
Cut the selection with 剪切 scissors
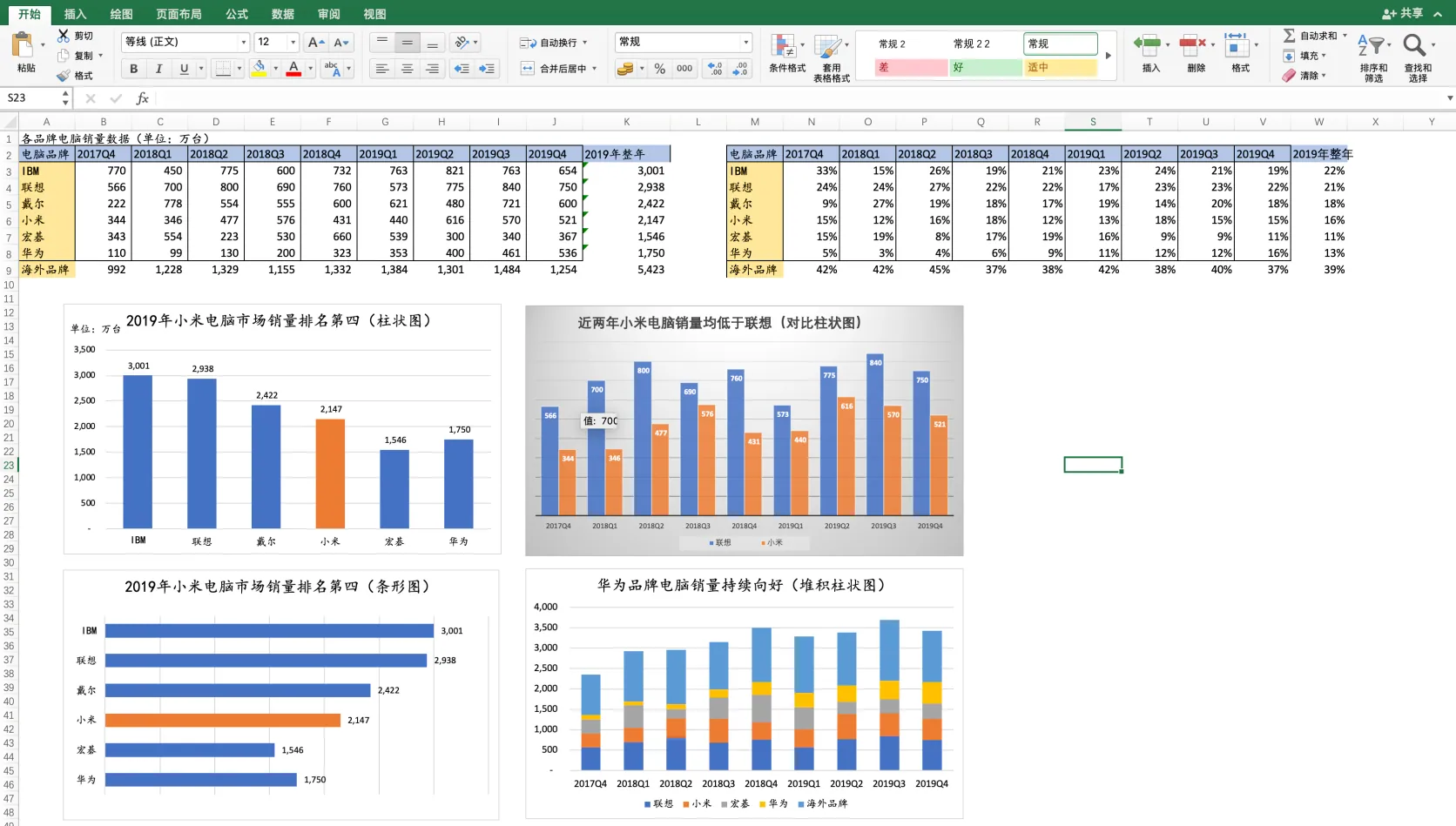(x=64, y=36)
